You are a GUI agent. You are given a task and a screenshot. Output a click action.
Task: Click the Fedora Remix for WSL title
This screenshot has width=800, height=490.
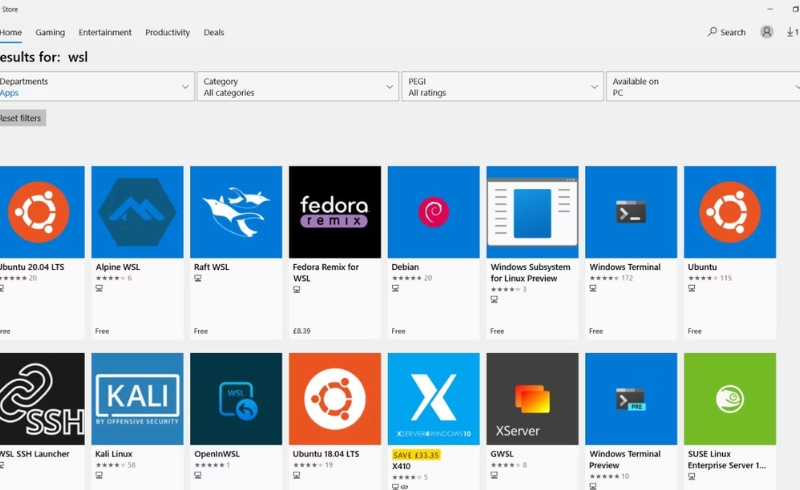pyautogui.click(x=326, y=273)
